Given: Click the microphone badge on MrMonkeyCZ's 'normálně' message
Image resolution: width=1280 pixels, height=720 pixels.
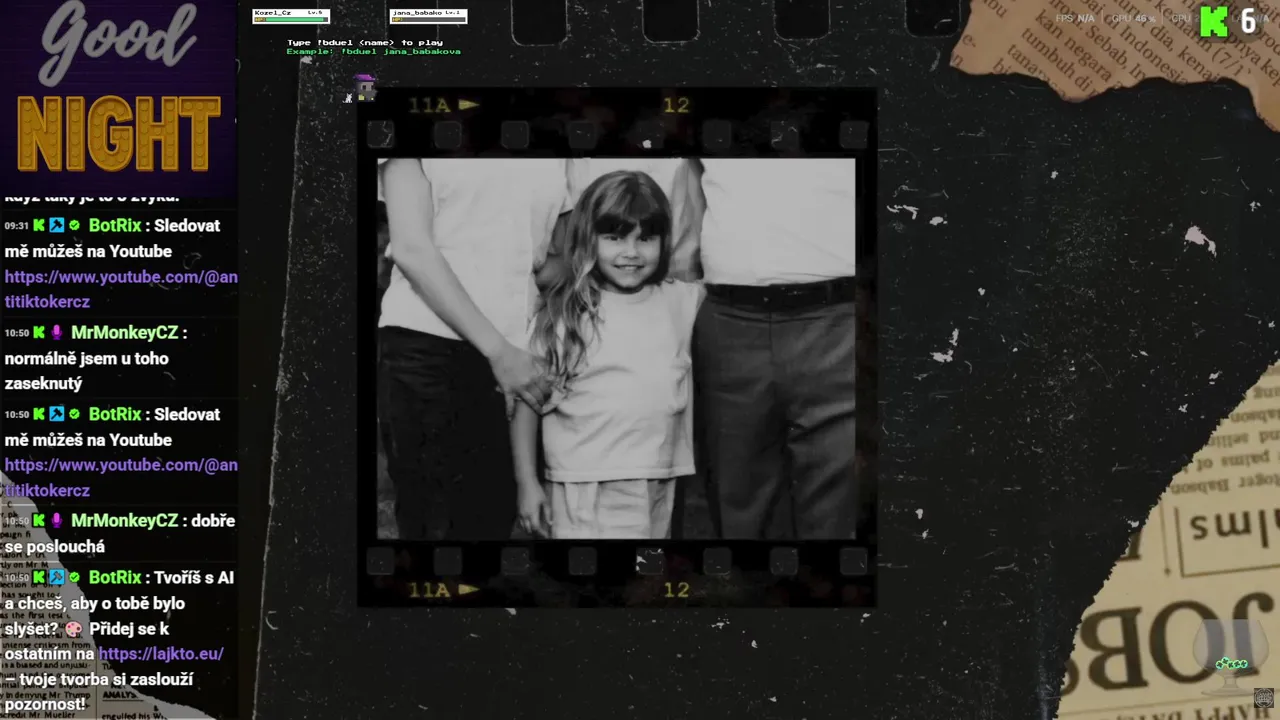Looking at the screenshot, I should coord(57,333).
